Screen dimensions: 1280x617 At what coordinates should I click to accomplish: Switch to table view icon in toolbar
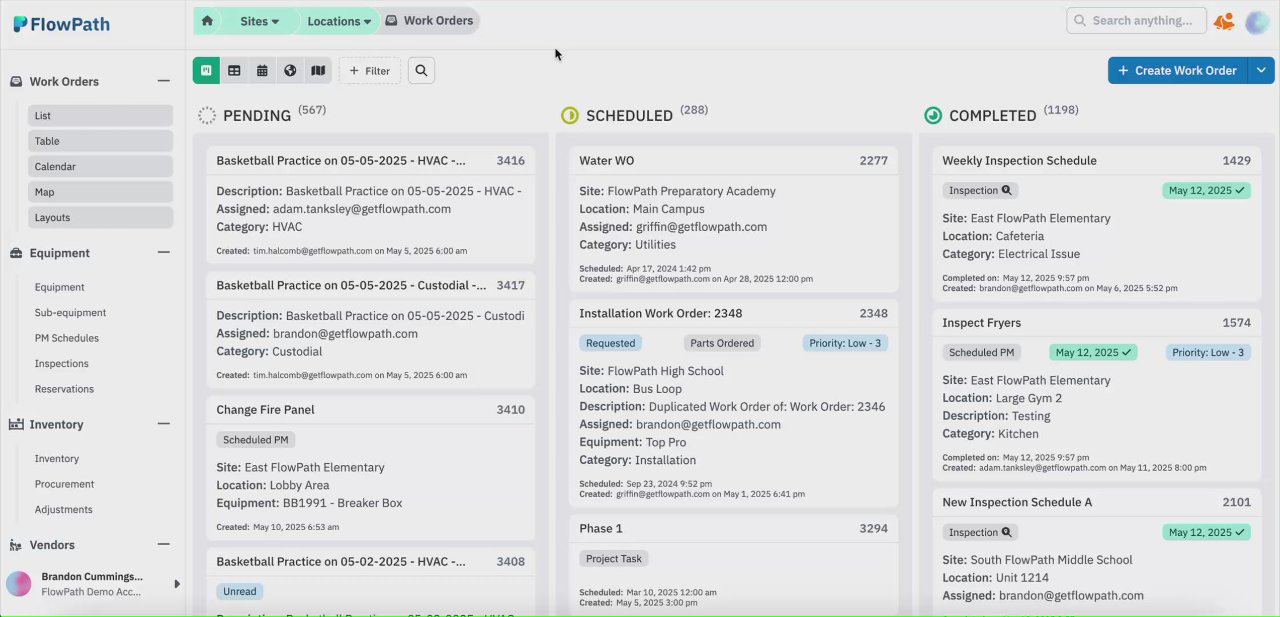(x=234, y=71)
